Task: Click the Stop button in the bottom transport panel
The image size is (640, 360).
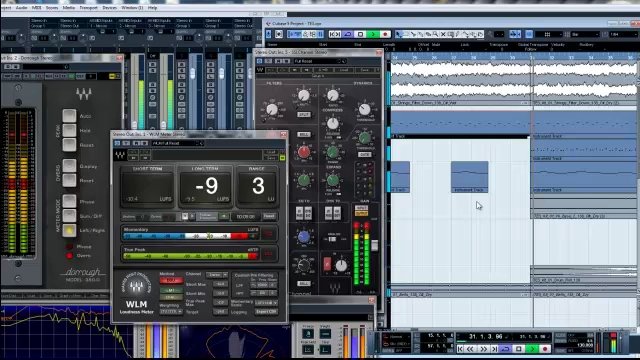Action: click(x=518, y=349)
